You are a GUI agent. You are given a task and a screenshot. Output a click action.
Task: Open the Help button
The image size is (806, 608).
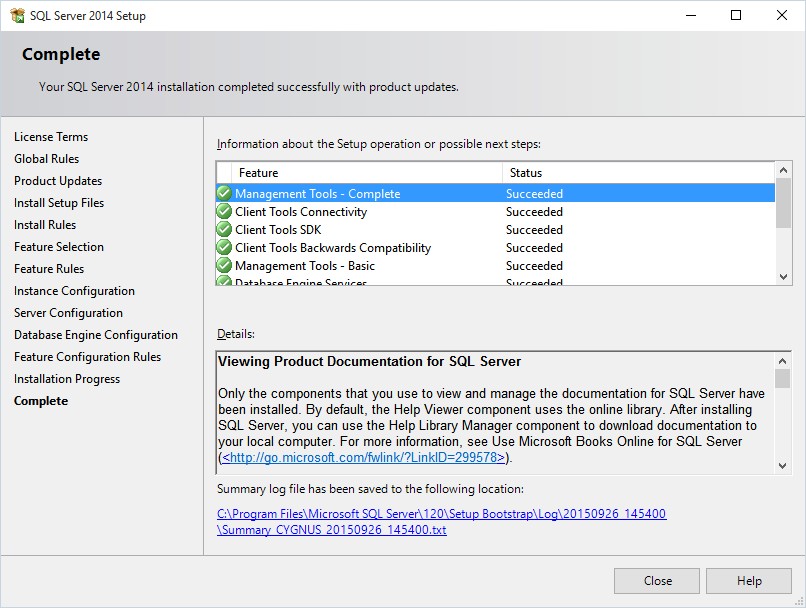coord(749,581)
